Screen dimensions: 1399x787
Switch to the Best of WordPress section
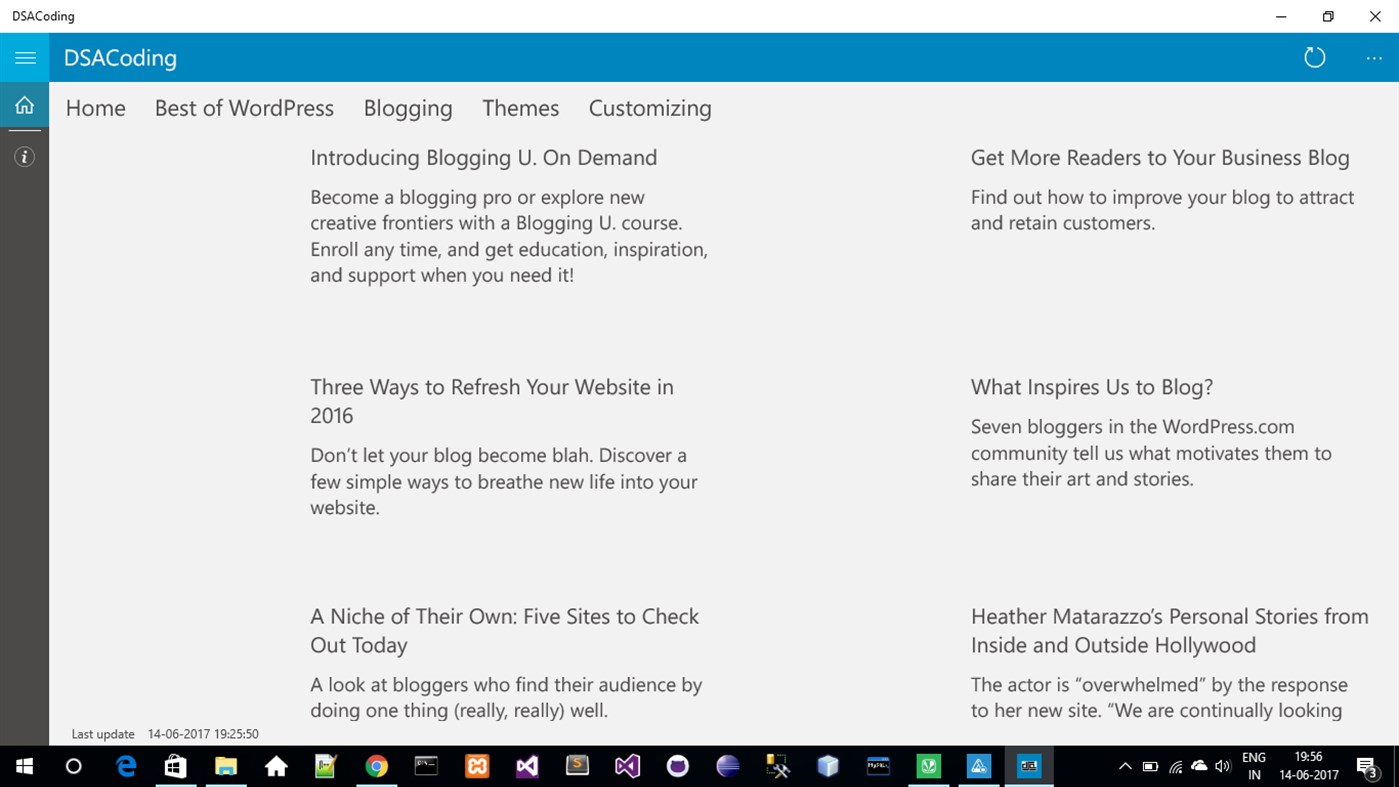pos(244,107)
